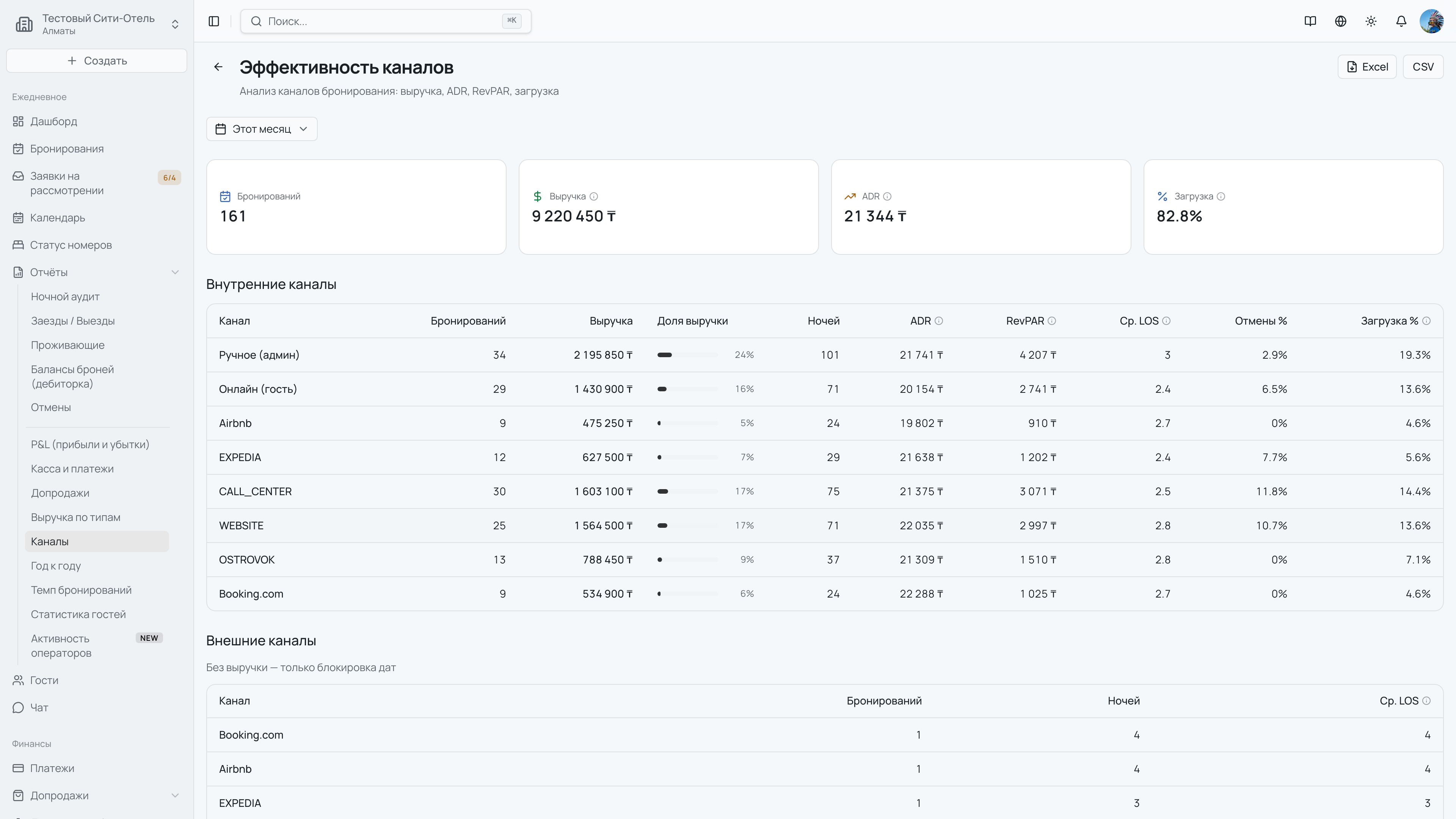Open the hotel switcher Тестовый Сити-Отель

click(x=97, y=24)
